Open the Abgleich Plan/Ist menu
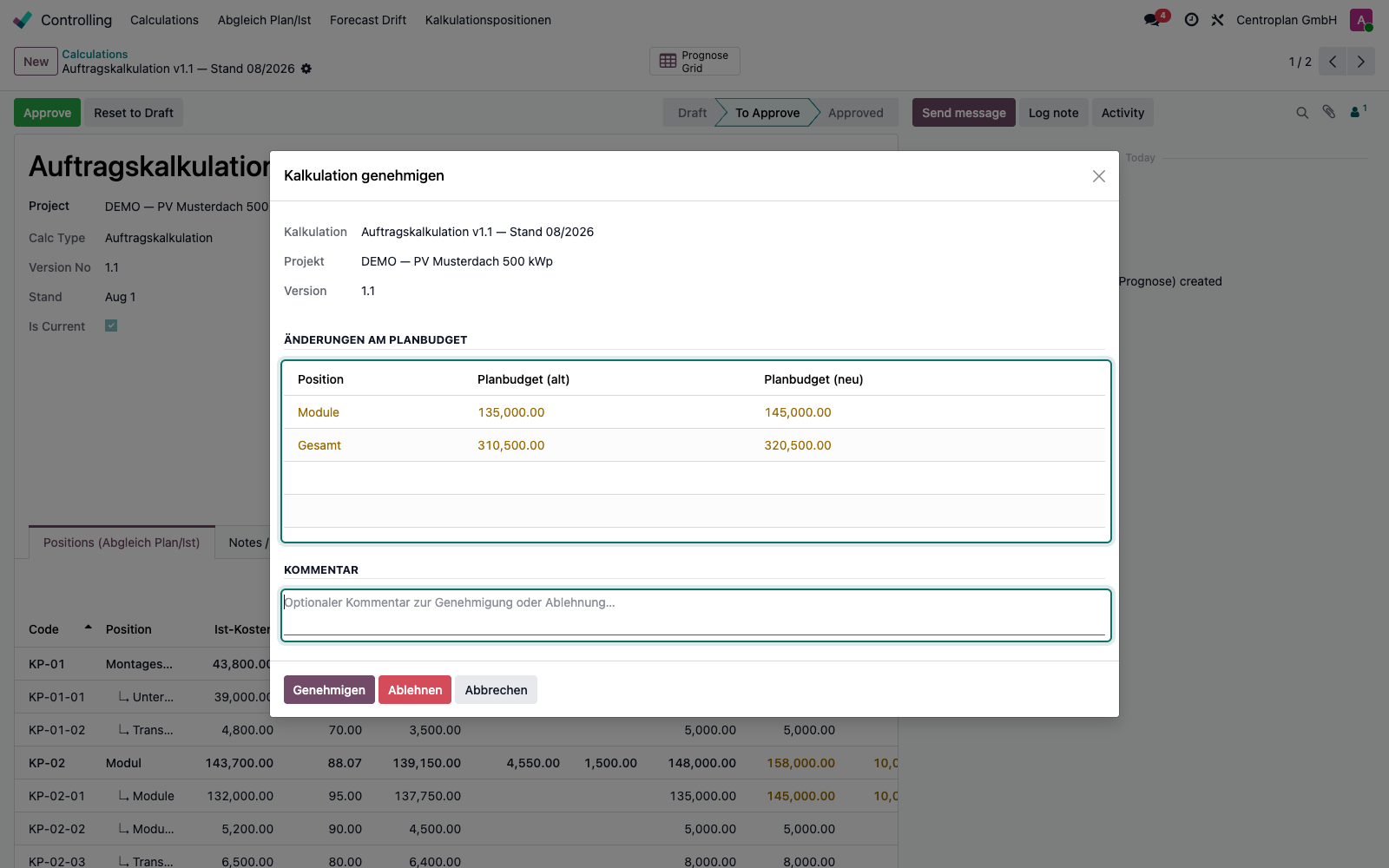This screenshot has height=868, width=1389. click(x=264, y=20)
